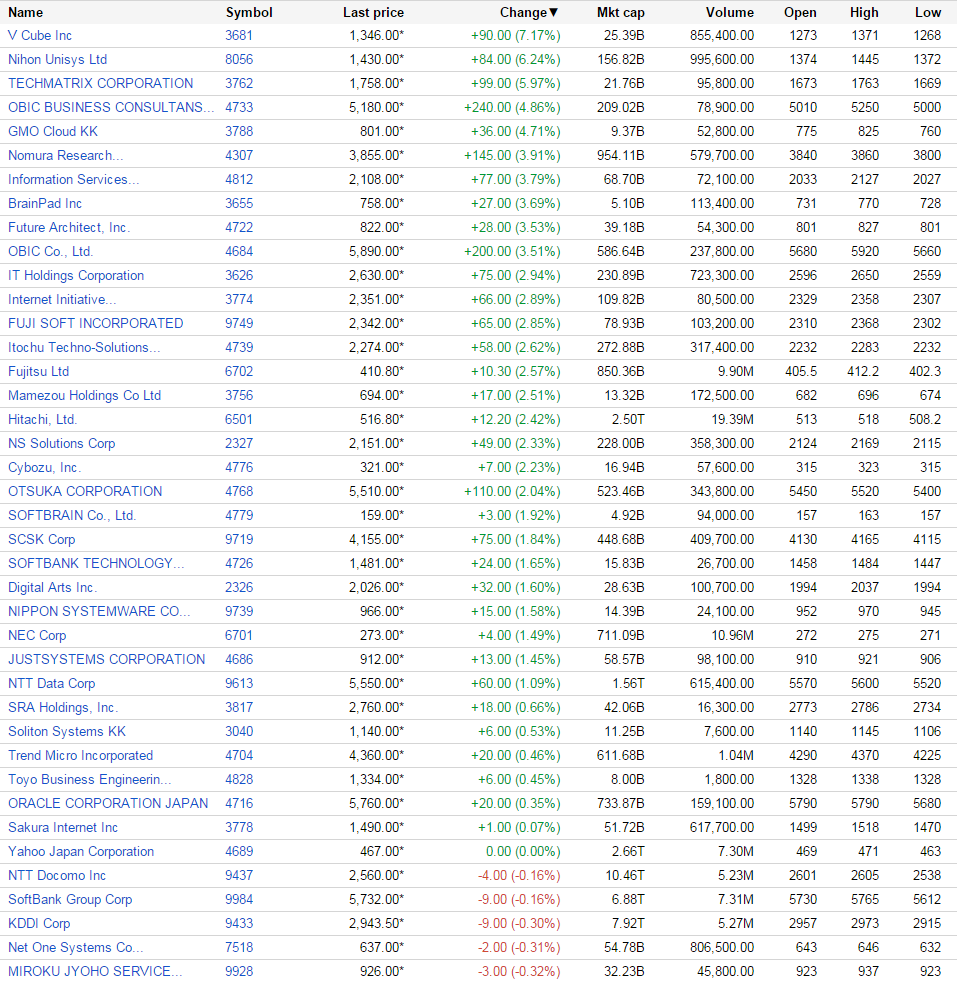Screen dimensions: 957x983
Task: Click the Volume column header
Action: (x=730, y=13)
